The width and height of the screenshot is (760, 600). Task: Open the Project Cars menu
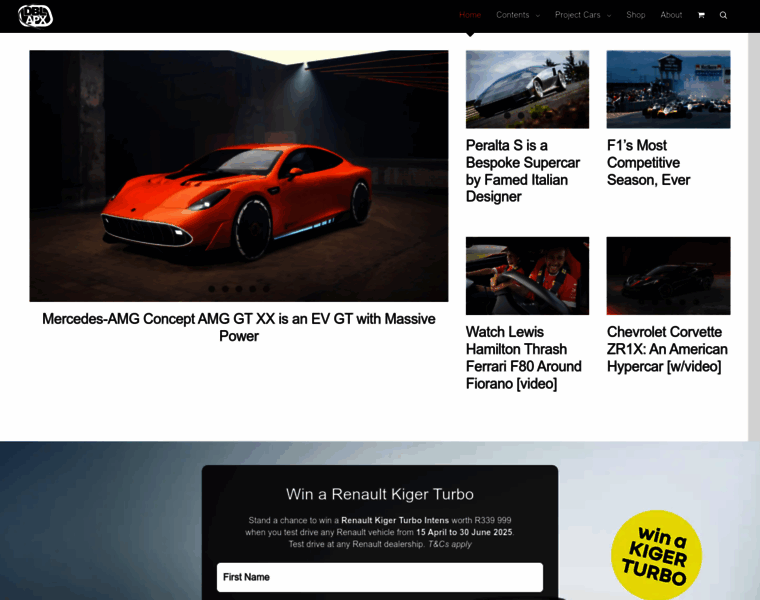tap(577, 15)
